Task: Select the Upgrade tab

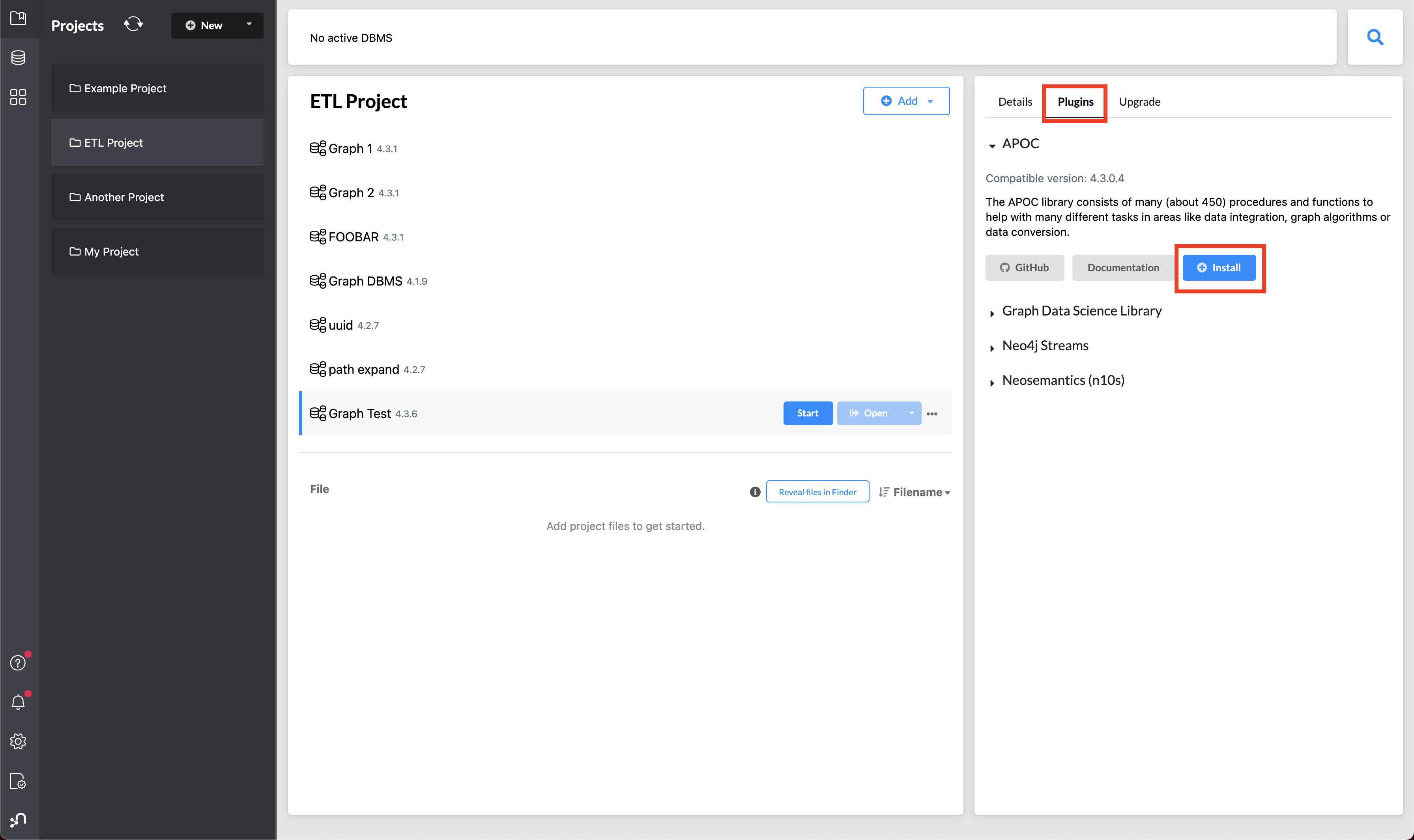Action: 1139,101
